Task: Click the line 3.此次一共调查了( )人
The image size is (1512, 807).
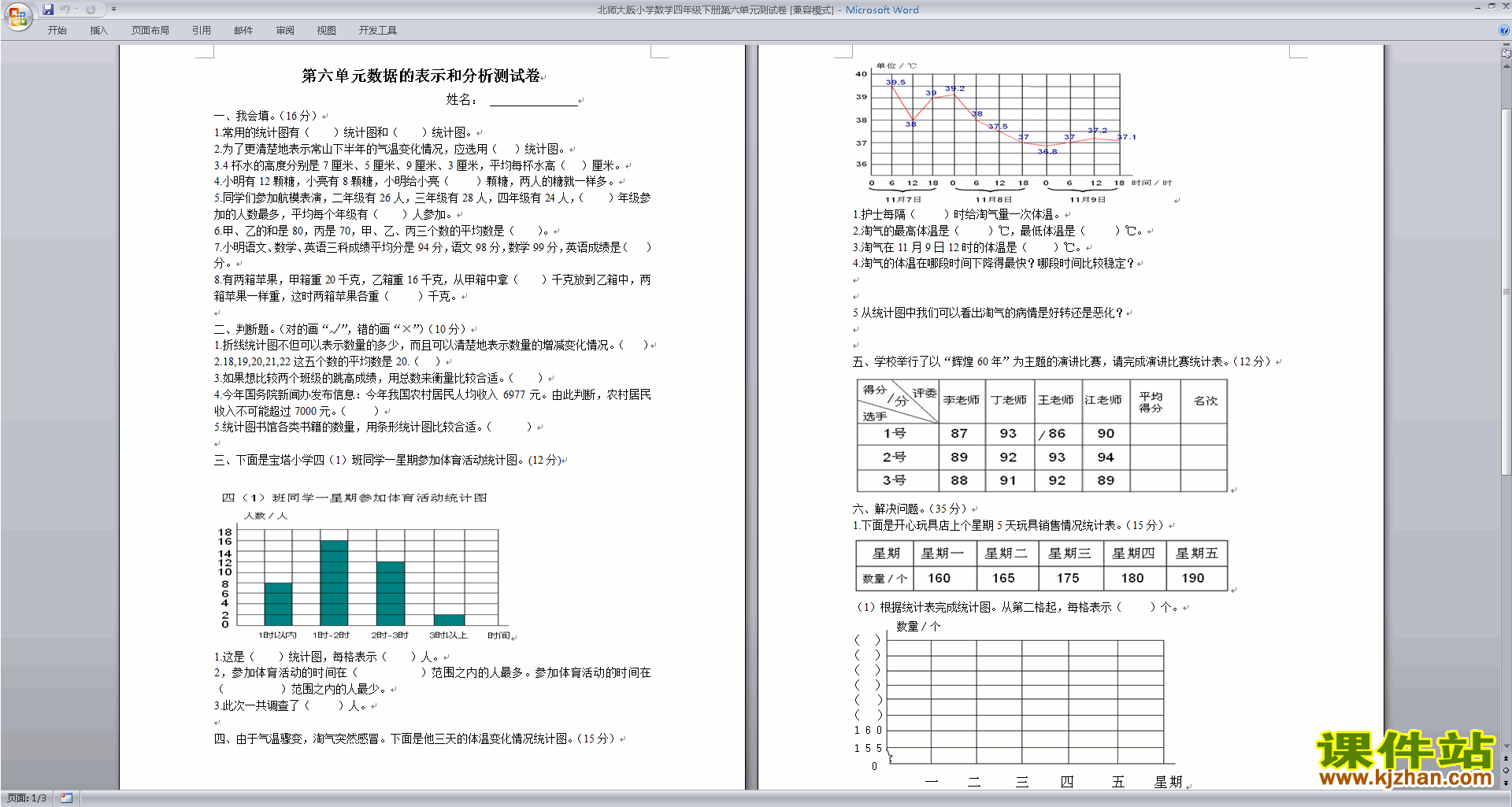Action: 290,705
